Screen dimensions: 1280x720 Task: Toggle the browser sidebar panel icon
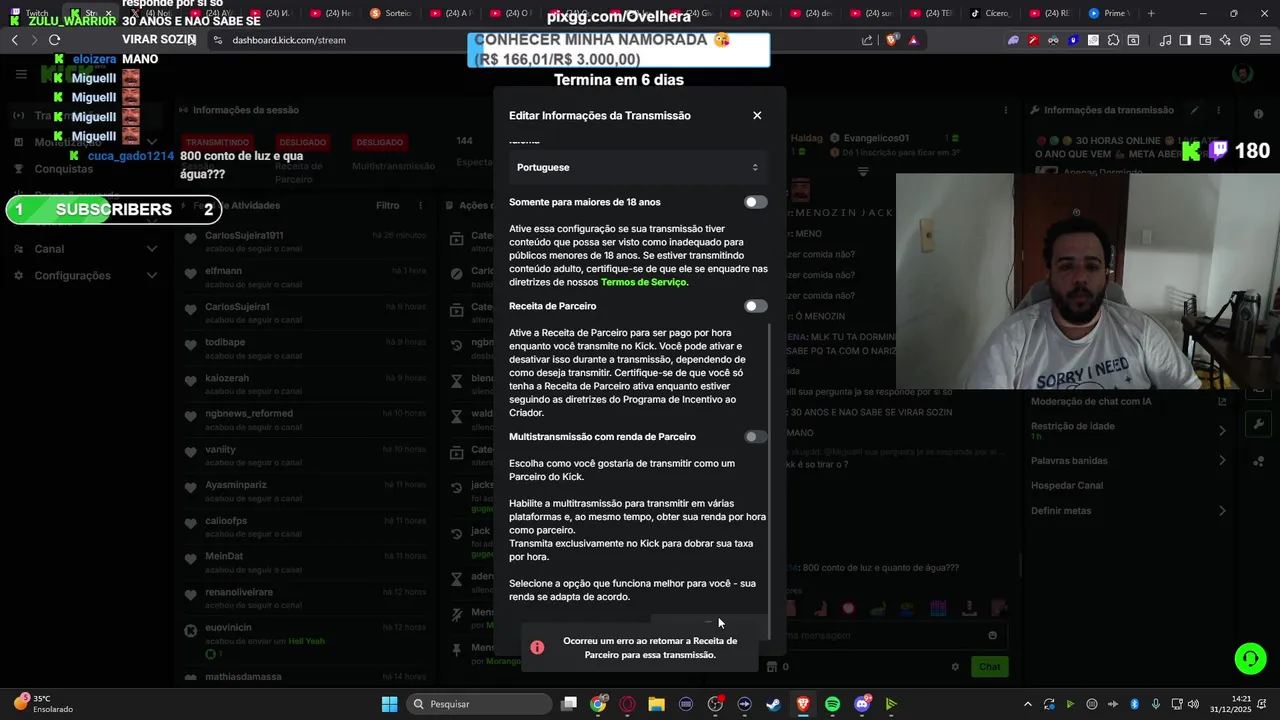coord(1185,40)
